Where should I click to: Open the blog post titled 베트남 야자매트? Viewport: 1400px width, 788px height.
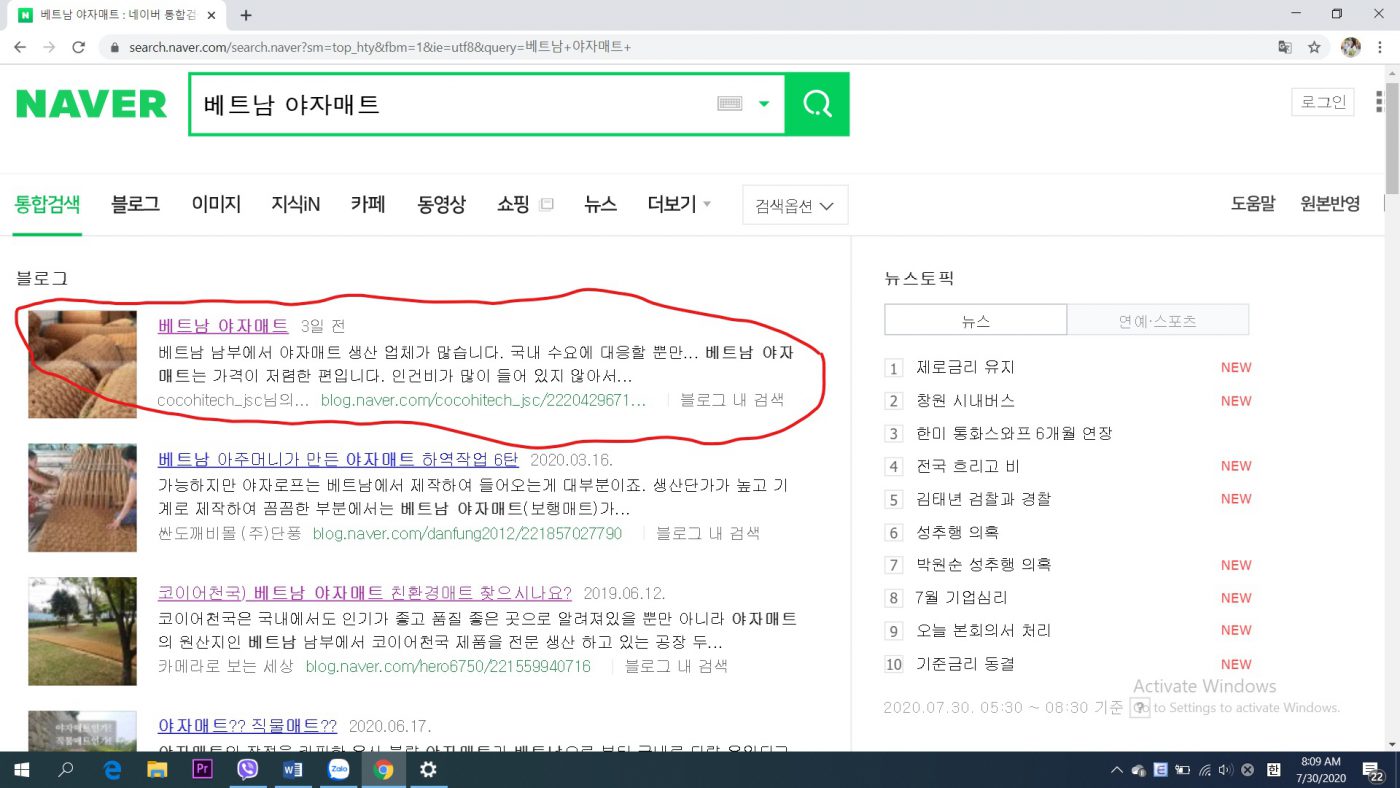point(223,326)
